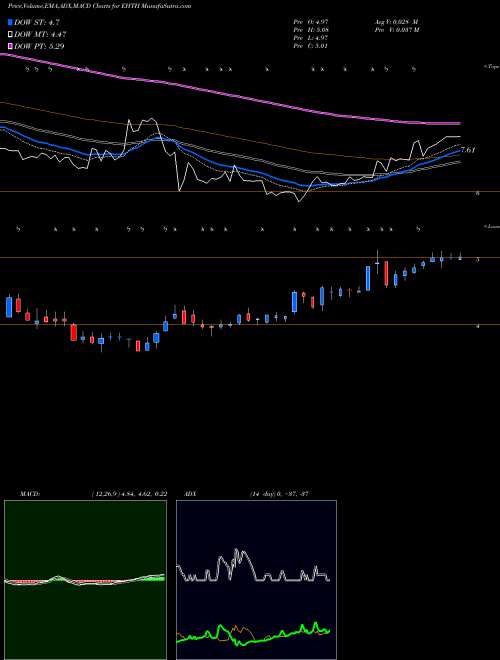
Task: Click the 'Avg V: 0.028 M' text
Action: coord(396,22)
